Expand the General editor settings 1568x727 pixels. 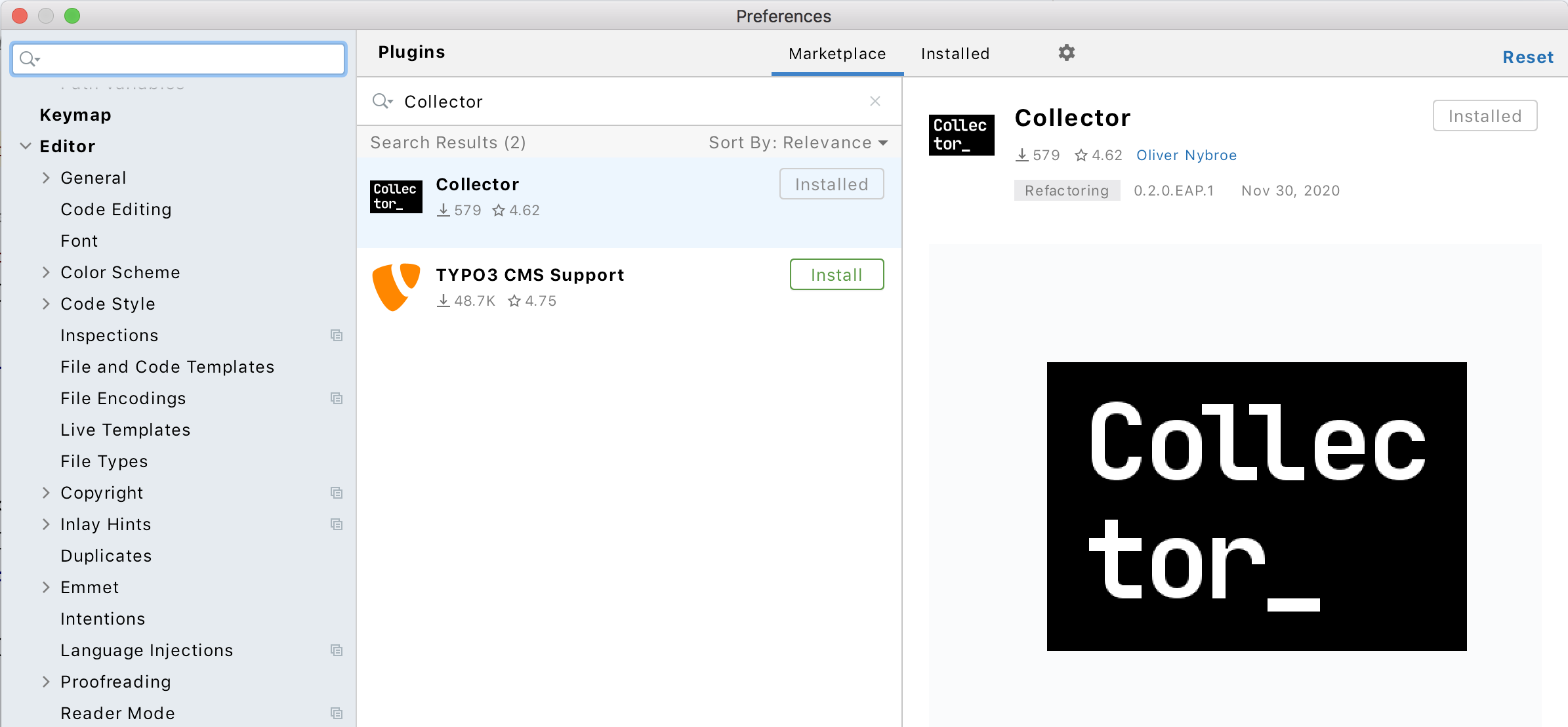[x=48, y=178]
